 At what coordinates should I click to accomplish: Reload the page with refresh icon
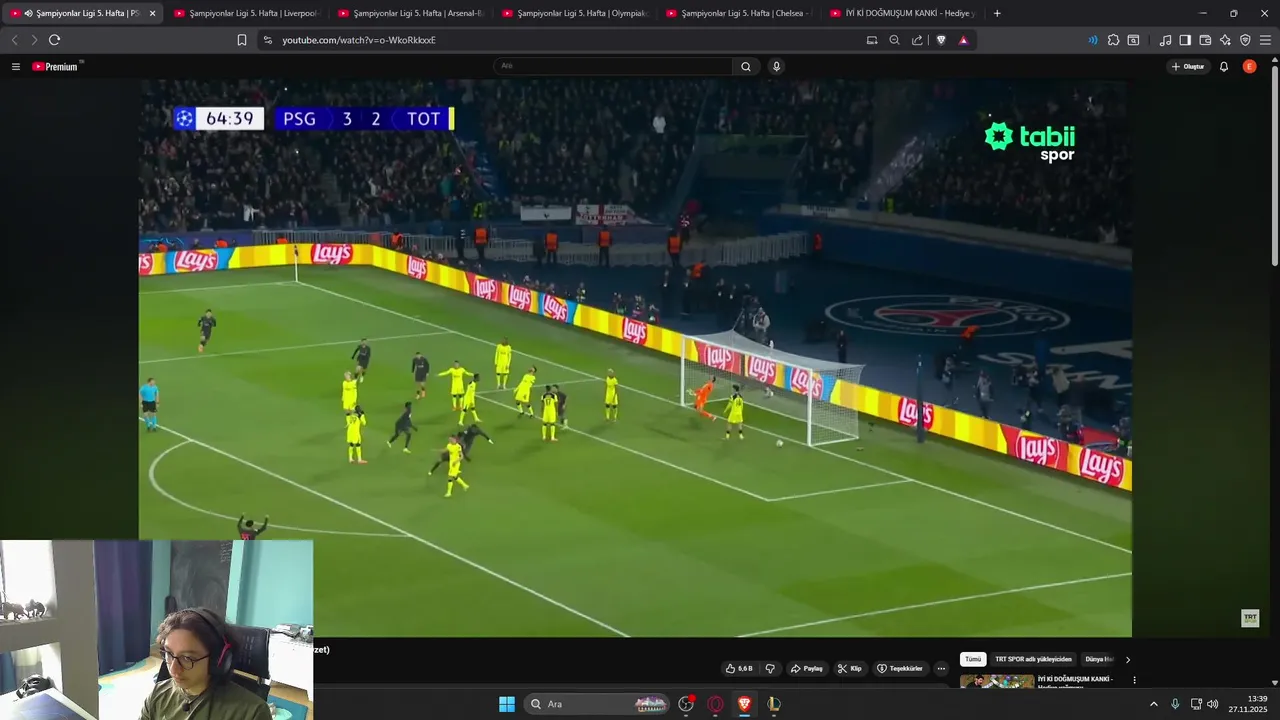[x=54, y=40]
